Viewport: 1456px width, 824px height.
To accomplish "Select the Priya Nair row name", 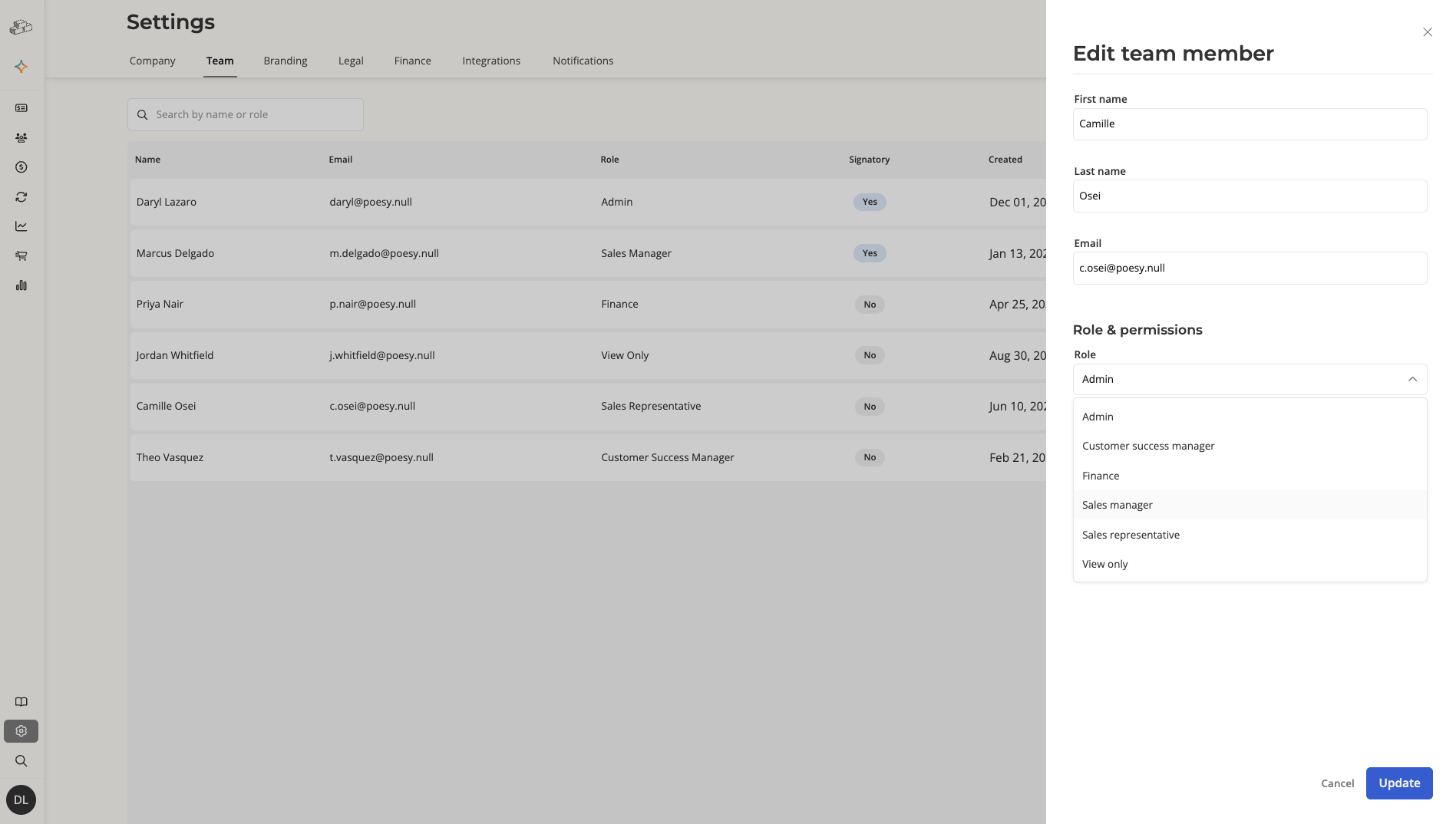I will 160,304.
